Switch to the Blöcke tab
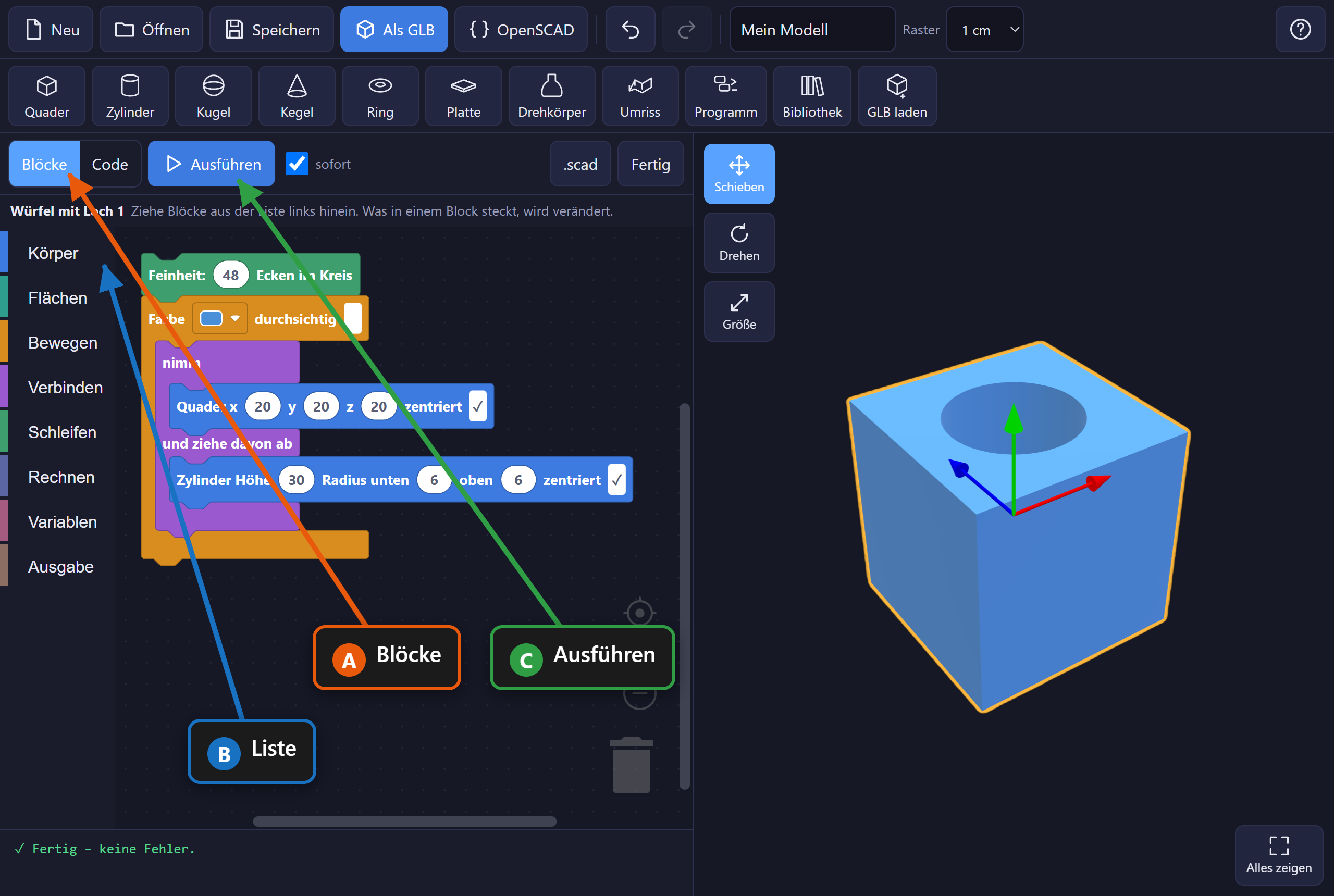This screenshot has height=896, width=1334. point(45,164)
